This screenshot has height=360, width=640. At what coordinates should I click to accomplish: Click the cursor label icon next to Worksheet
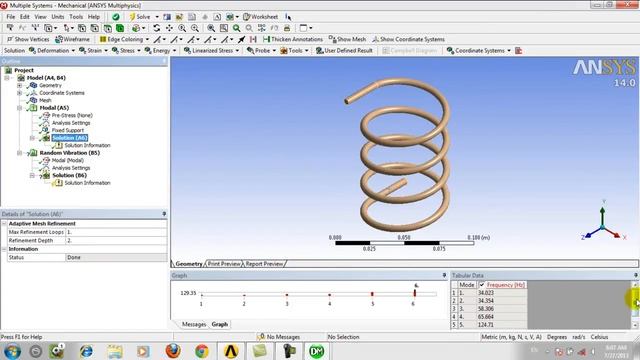click(x=288, y=17)
